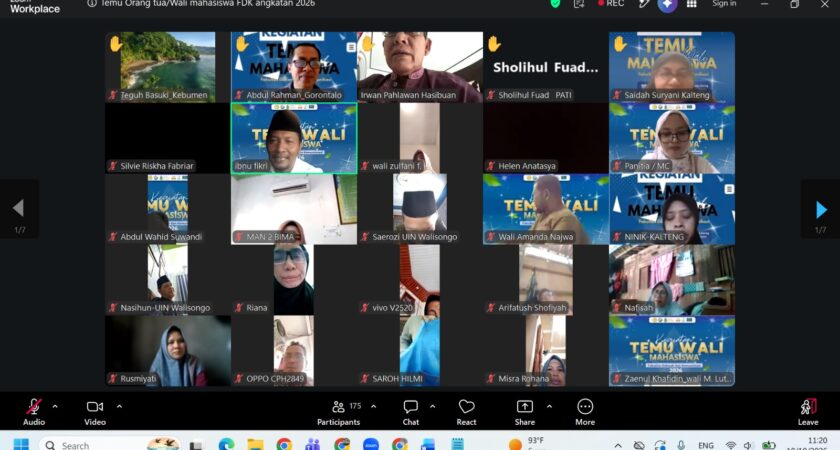Screen dimensions: 840x450
Task: Open the Chat panel
Action: tap(411, 412)
